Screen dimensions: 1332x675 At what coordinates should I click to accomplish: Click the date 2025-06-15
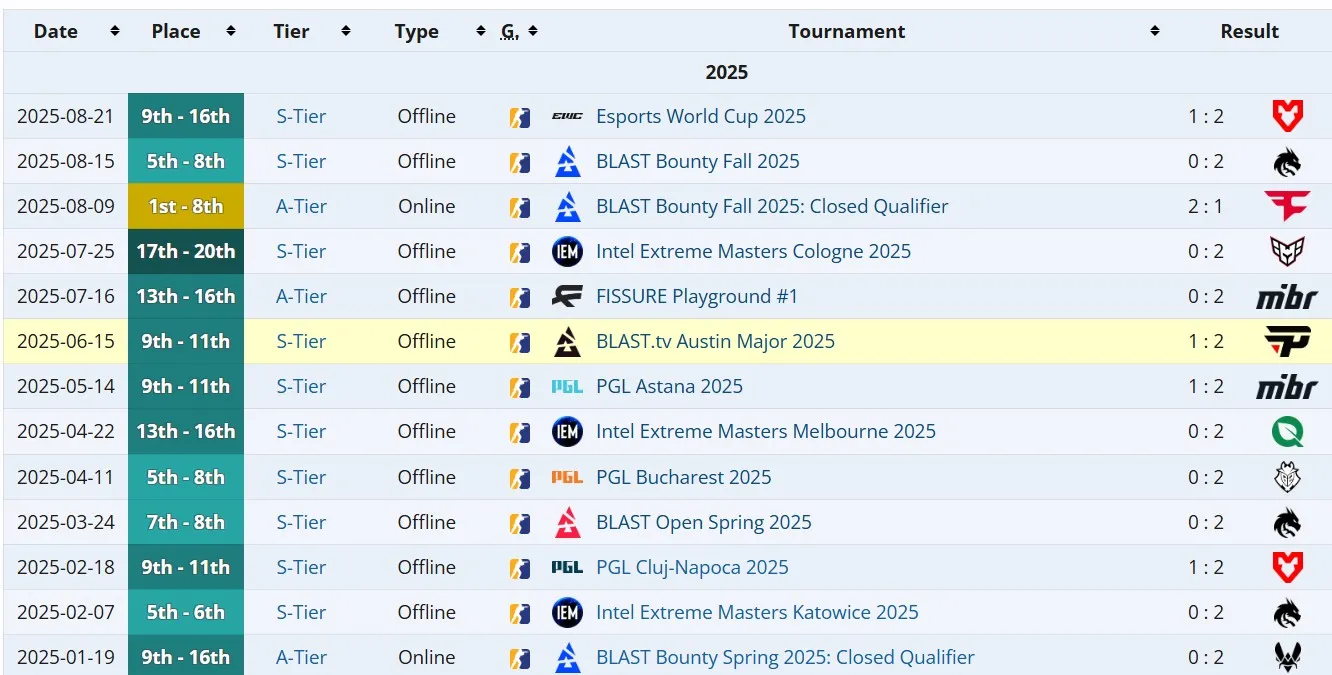(66, 341)
